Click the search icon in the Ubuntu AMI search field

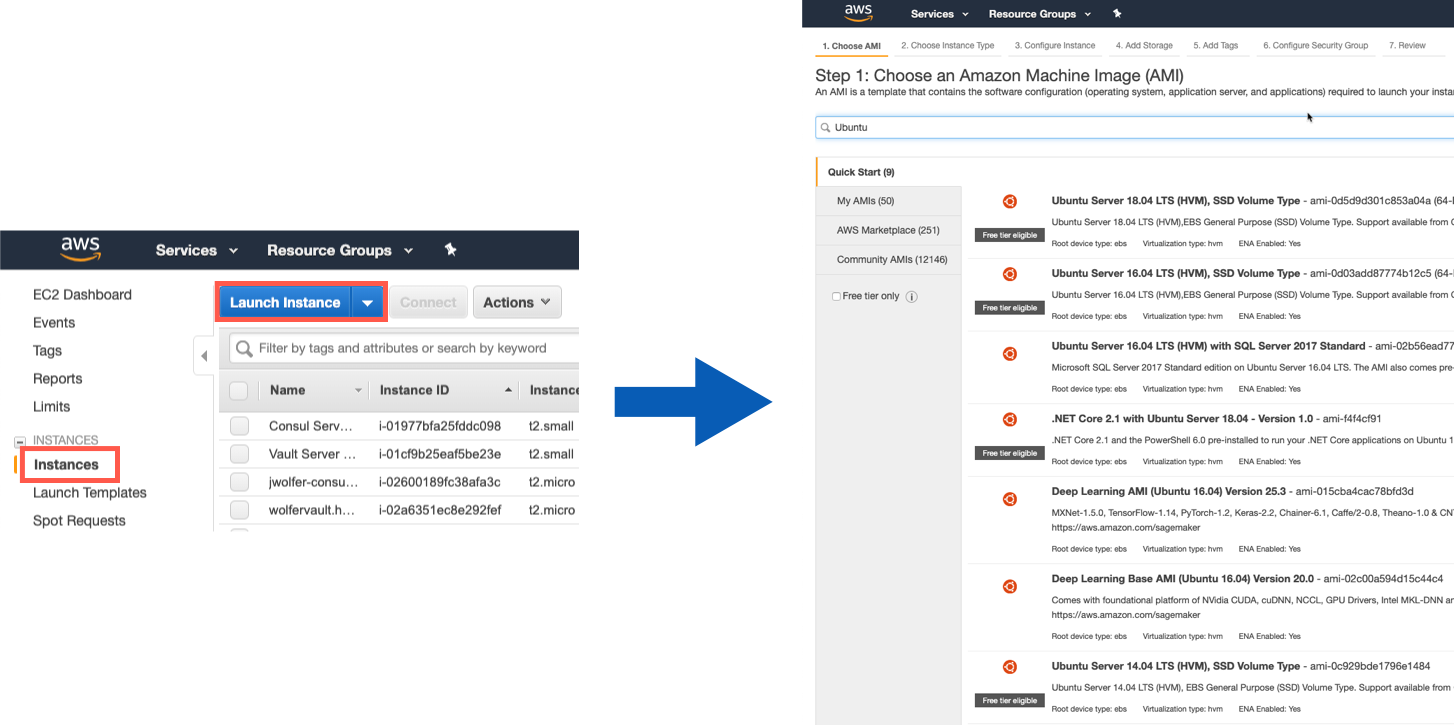click(826, 128)
